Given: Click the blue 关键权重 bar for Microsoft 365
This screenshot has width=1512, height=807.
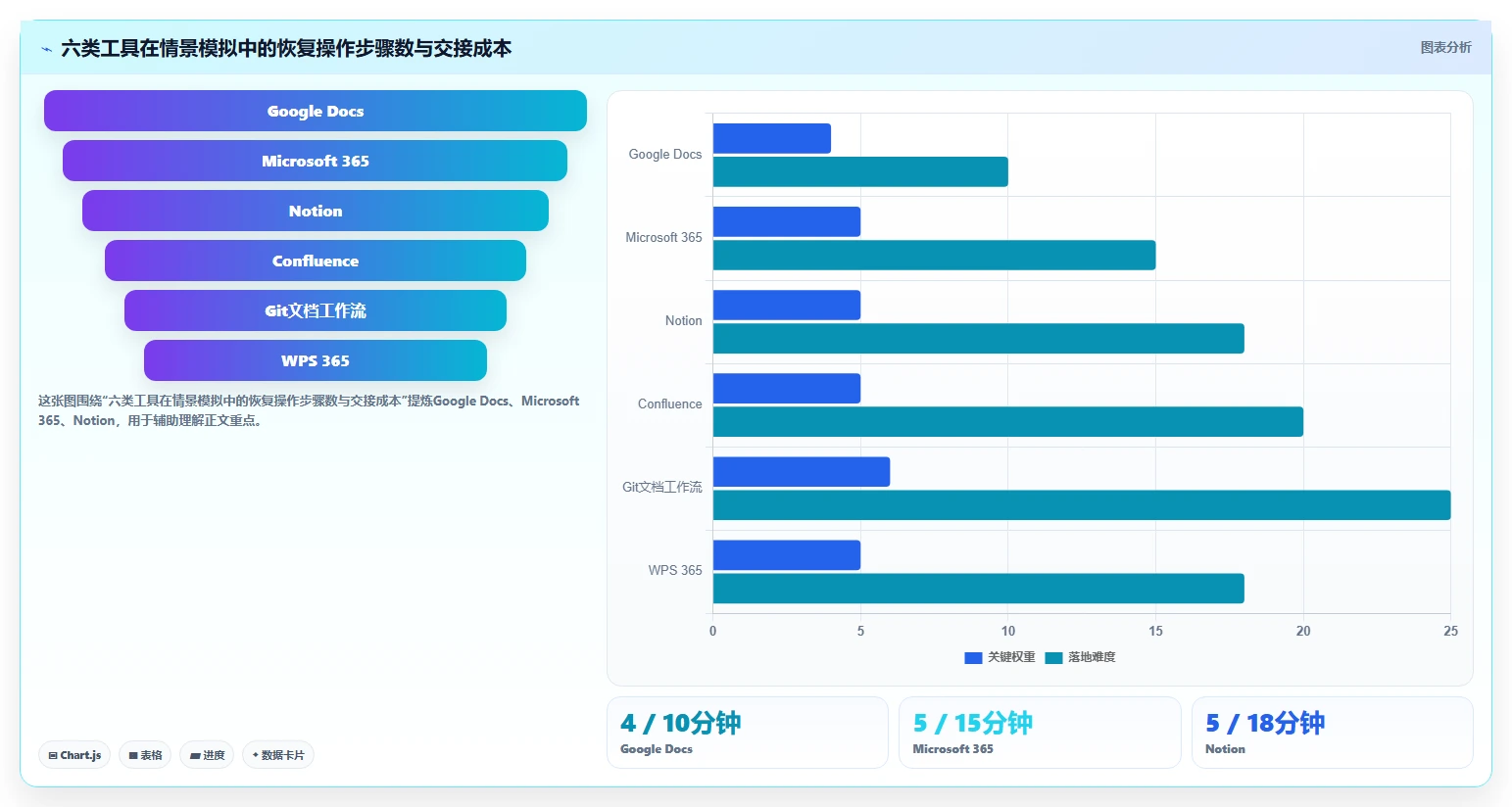Looking at the screenshot, I should click(787, 221).
